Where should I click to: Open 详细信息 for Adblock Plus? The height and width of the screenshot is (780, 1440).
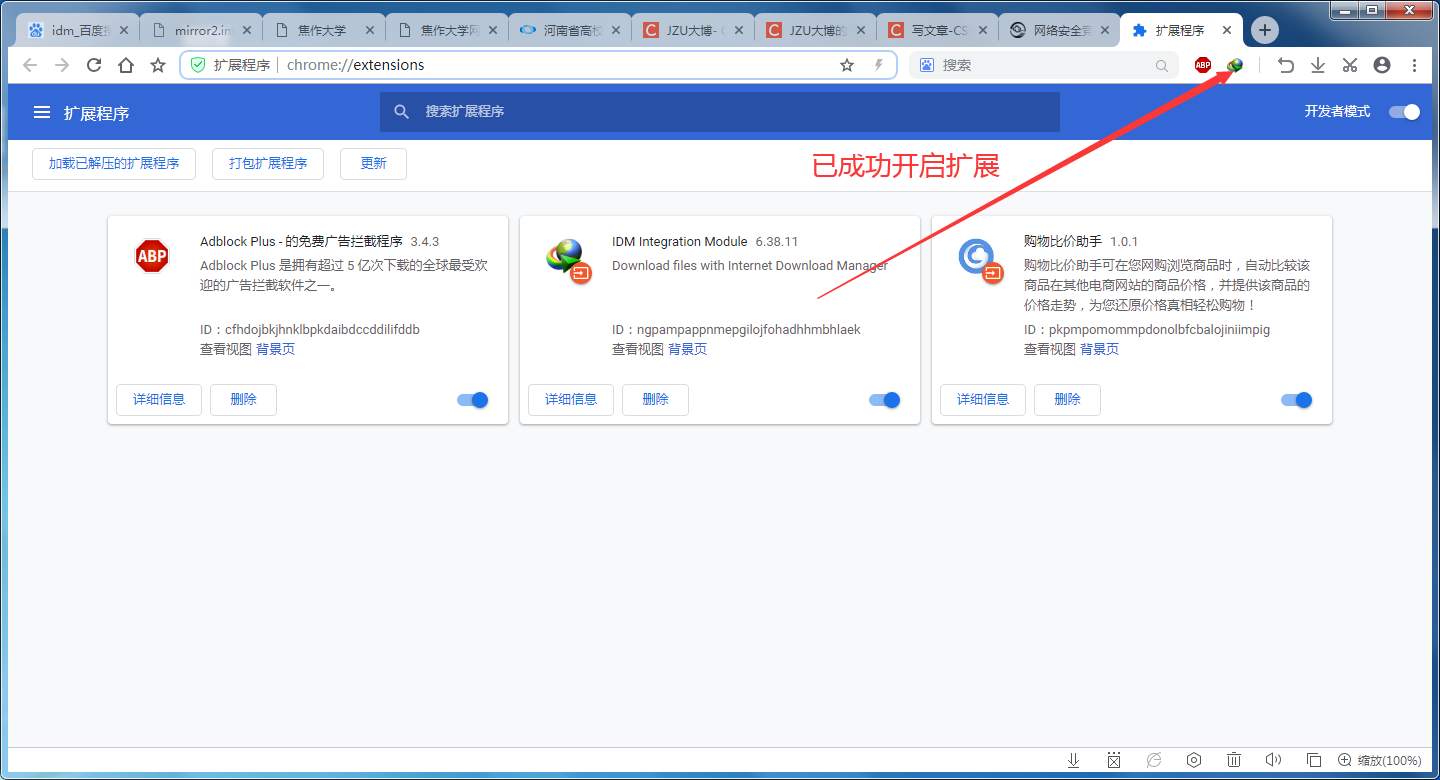coord(159,399)
